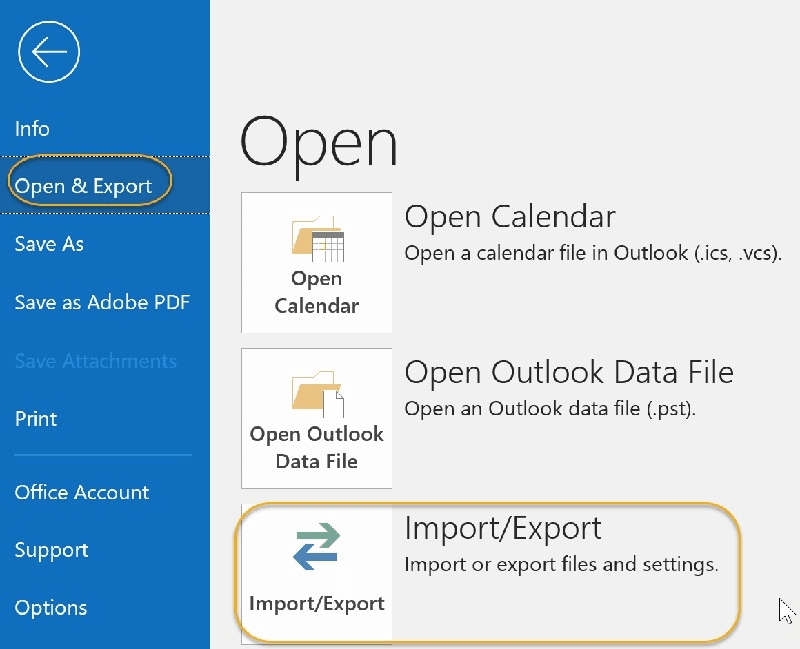The height and width of the screenshot is (649, 800).
Task: Click the Import/Export heading text
Action: (503, 528)
